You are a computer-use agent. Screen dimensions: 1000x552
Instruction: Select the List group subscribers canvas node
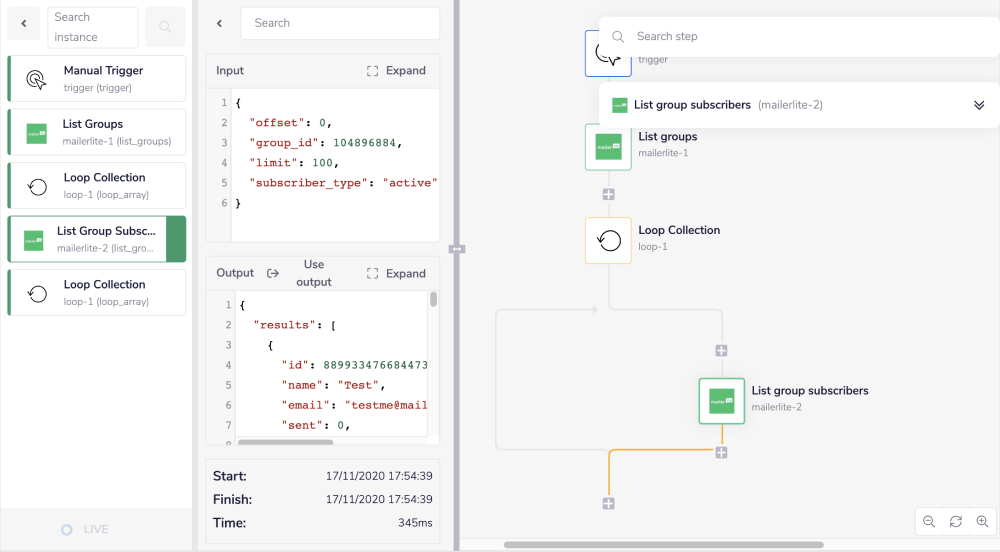(x=722, y=400)
